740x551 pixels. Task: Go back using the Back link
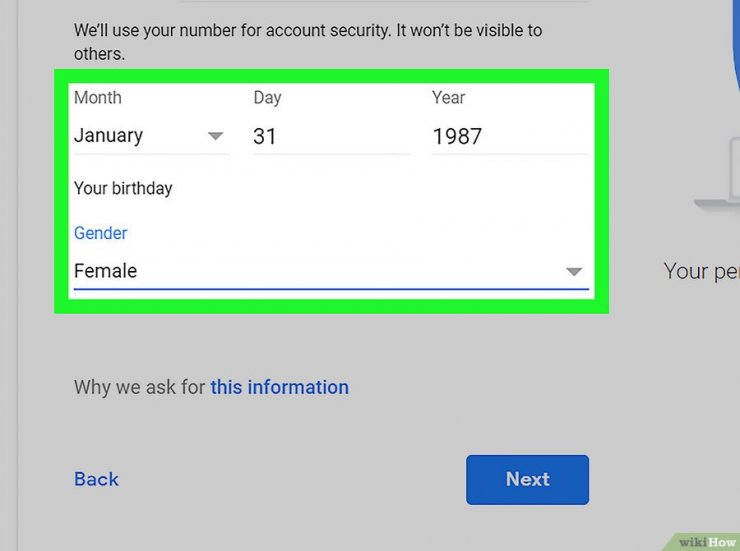(x=96, y=479)
